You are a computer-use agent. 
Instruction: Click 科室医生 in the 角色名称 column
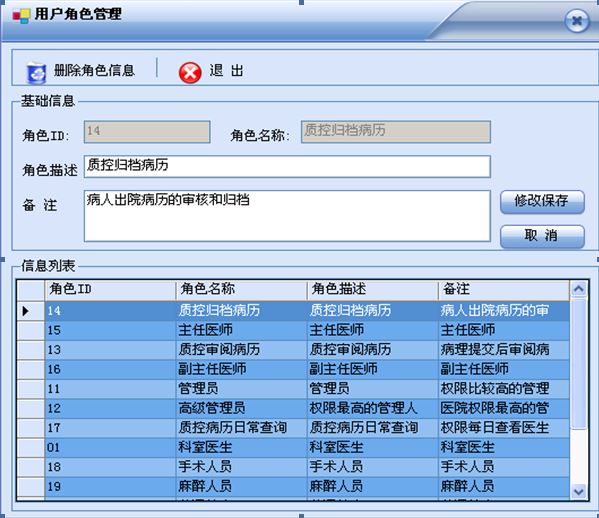pyautogui.click(x=241, y=447)
